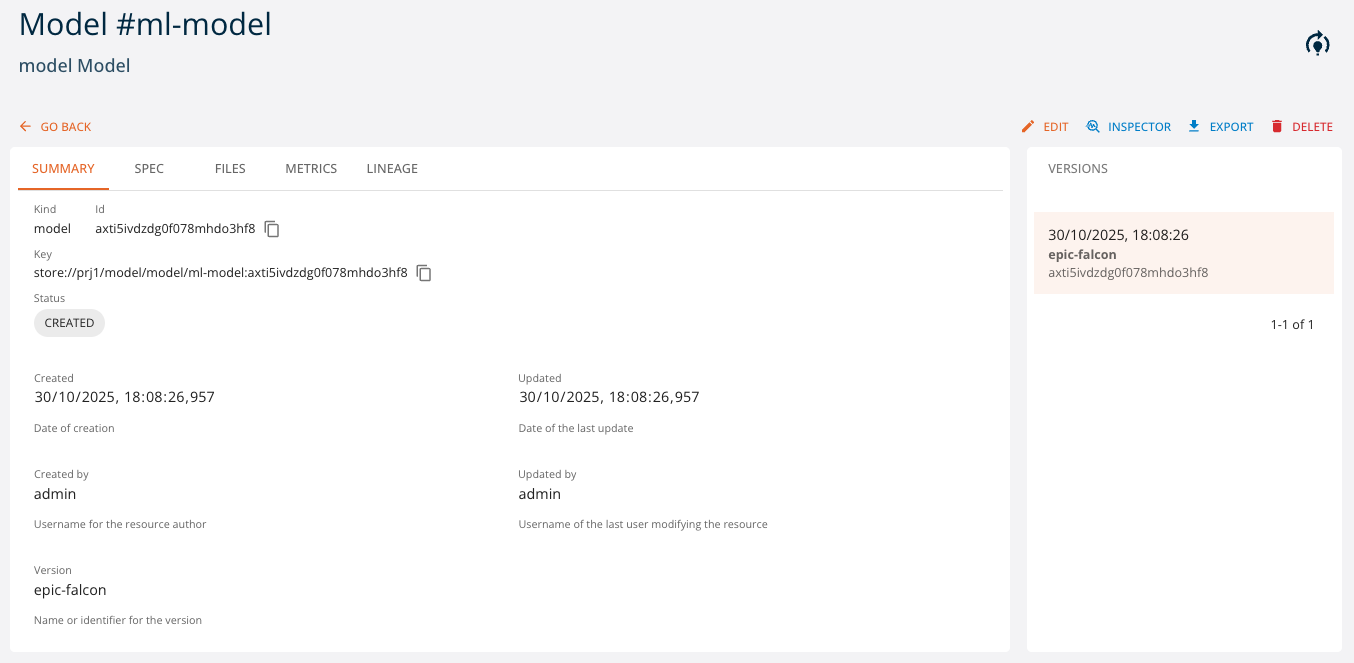Select the epic-falcon version entry
This screenshot has height=663, width=1354.
(x=1183, y=253)
